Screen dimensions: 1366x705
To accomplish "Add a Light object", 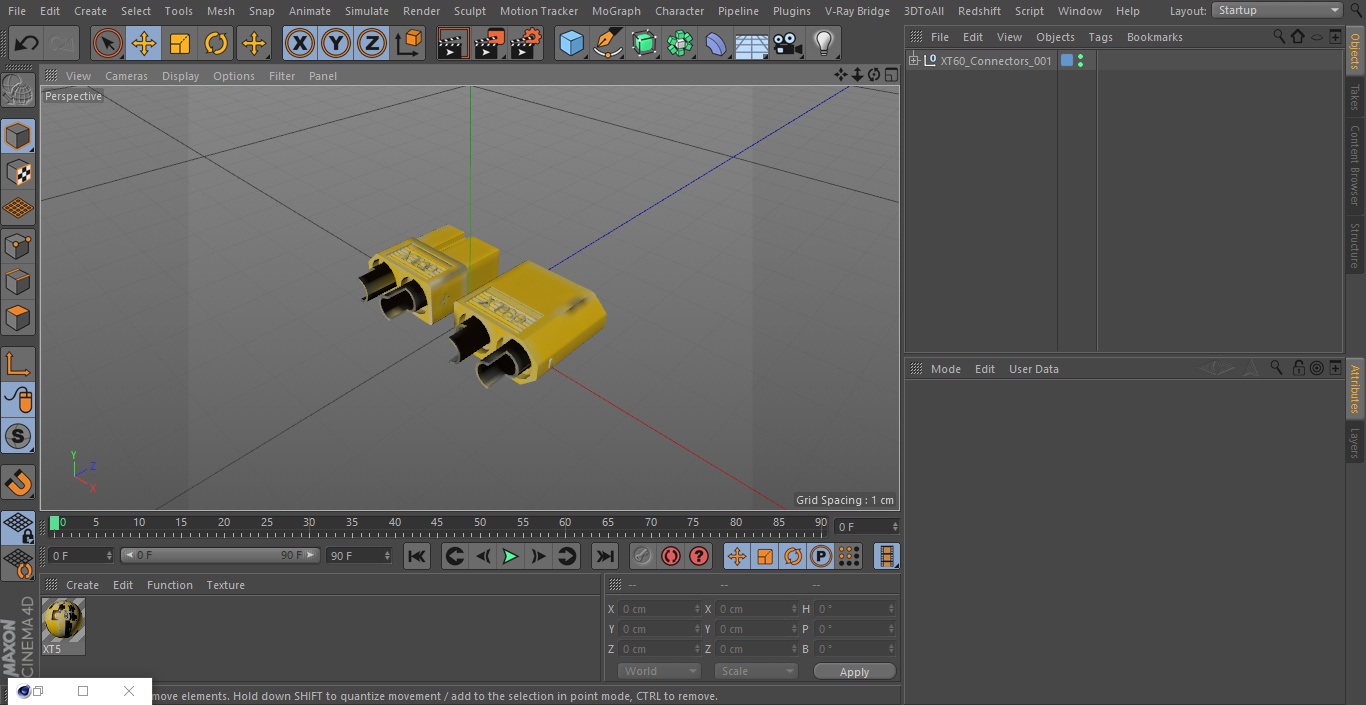I will pos(823,43).
